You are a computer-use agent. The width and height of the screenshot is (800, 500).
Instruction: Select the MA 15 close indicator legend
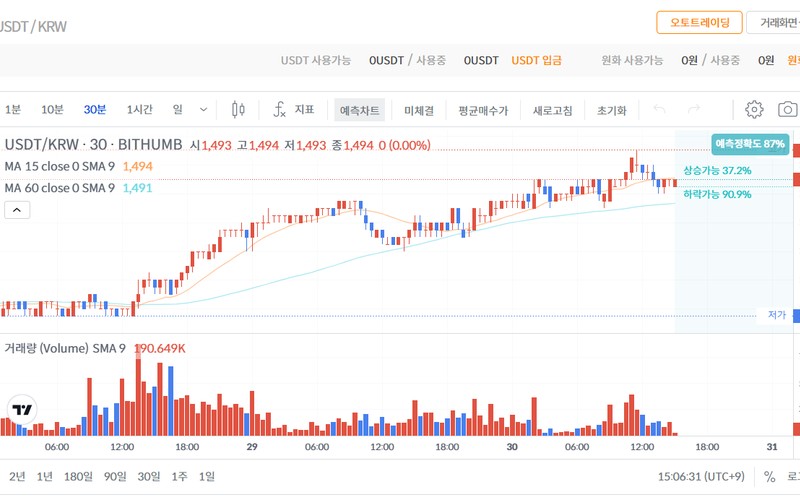click(60, 166)
